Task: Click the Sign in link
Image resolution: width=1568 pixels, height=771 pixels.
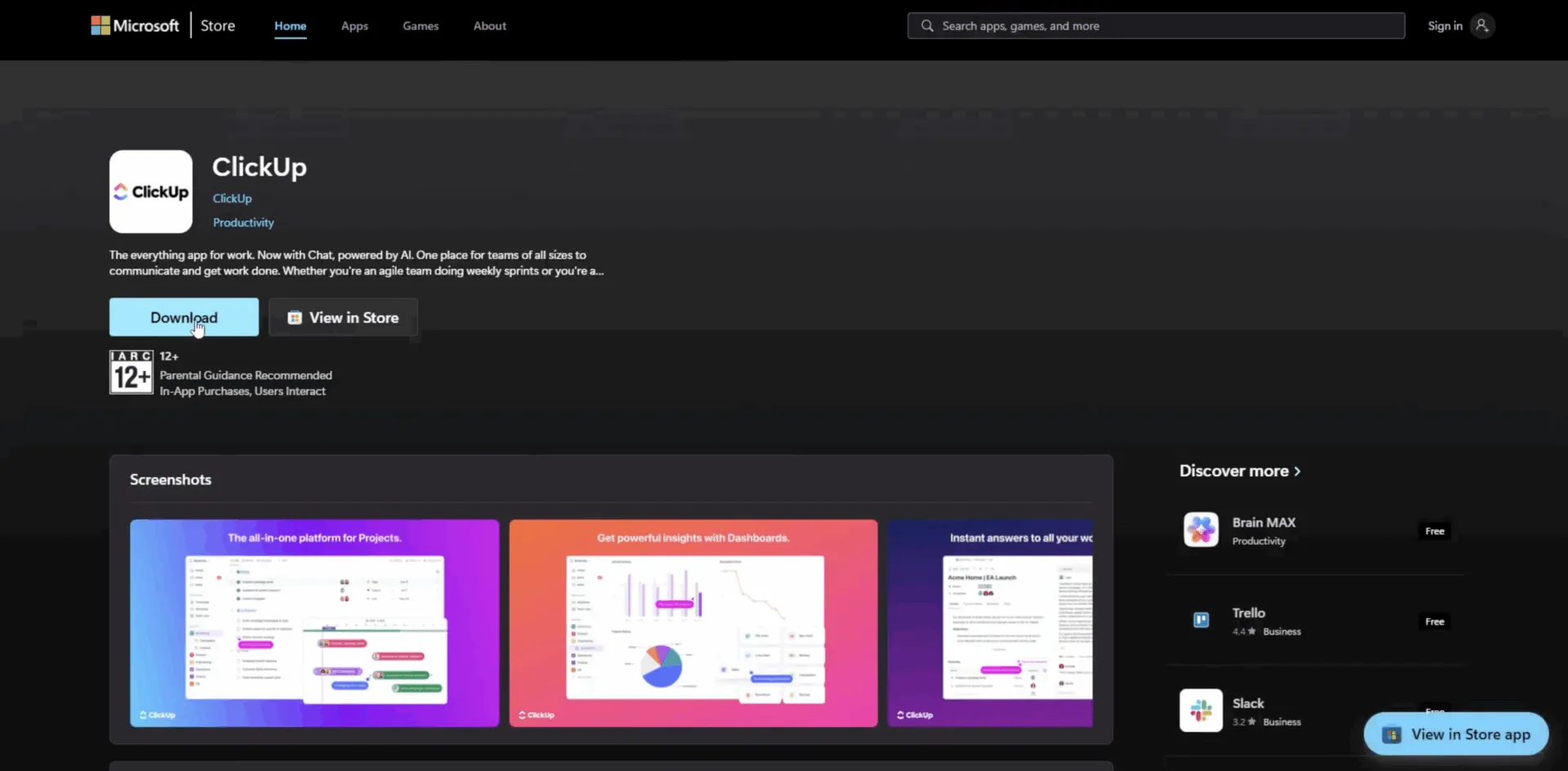Action: click(x=1445, y=26)
